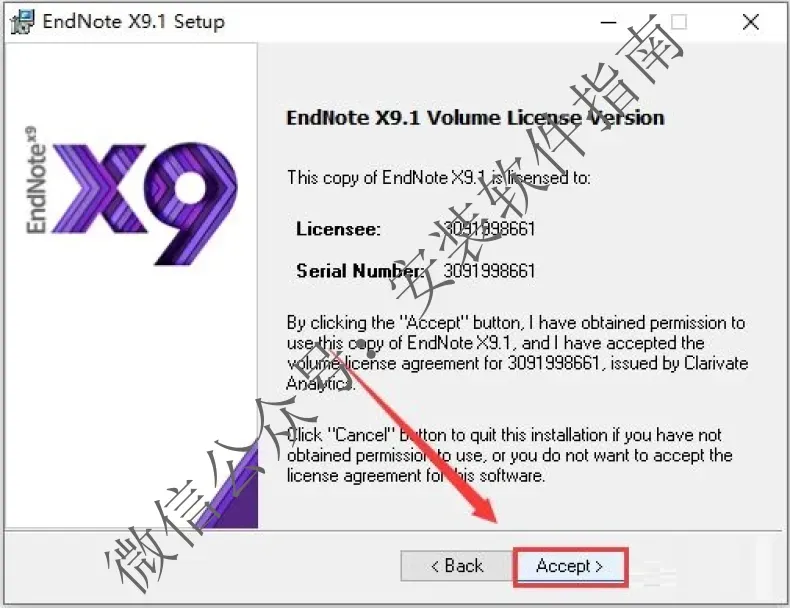The image size is (790, 608).
Task: Click the Licensee value 3091998661
Action: (x=489, y=229)
